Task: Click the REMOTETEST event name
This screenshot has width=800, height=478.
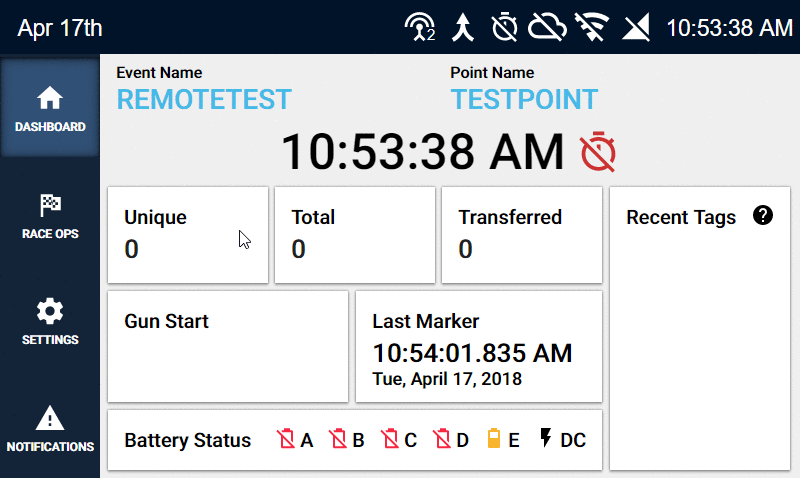Action: pos(204,99)
